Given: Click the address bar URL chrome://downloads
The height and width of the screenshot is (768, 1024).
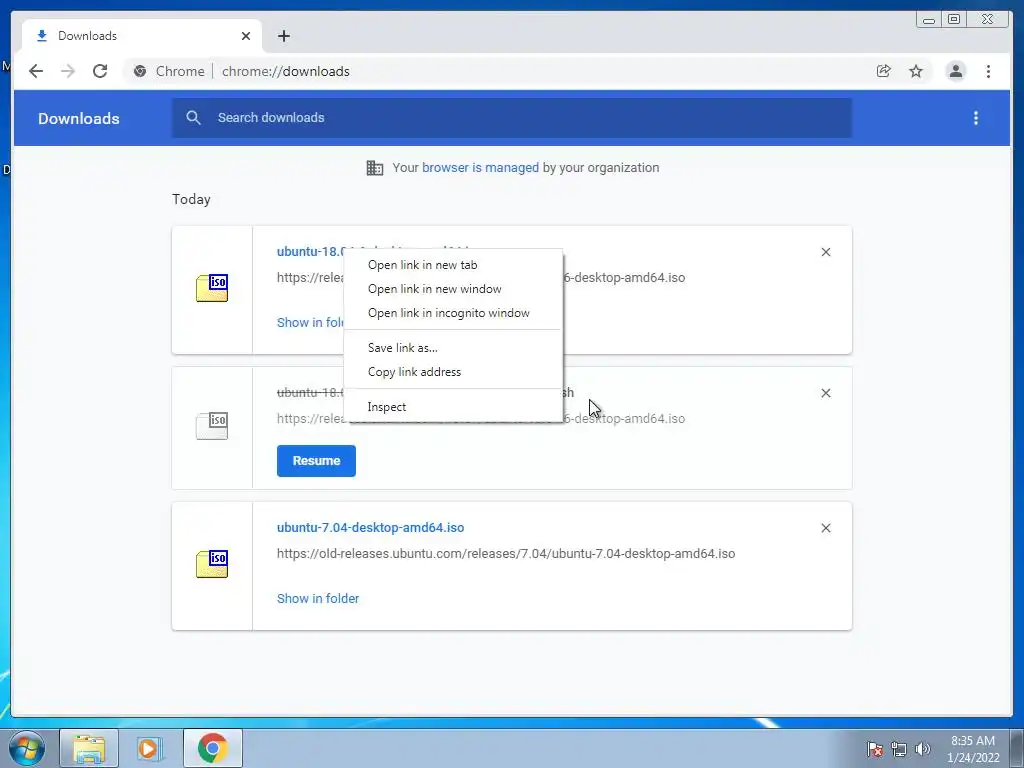Looking at the screenshot, I should [286, 71].
